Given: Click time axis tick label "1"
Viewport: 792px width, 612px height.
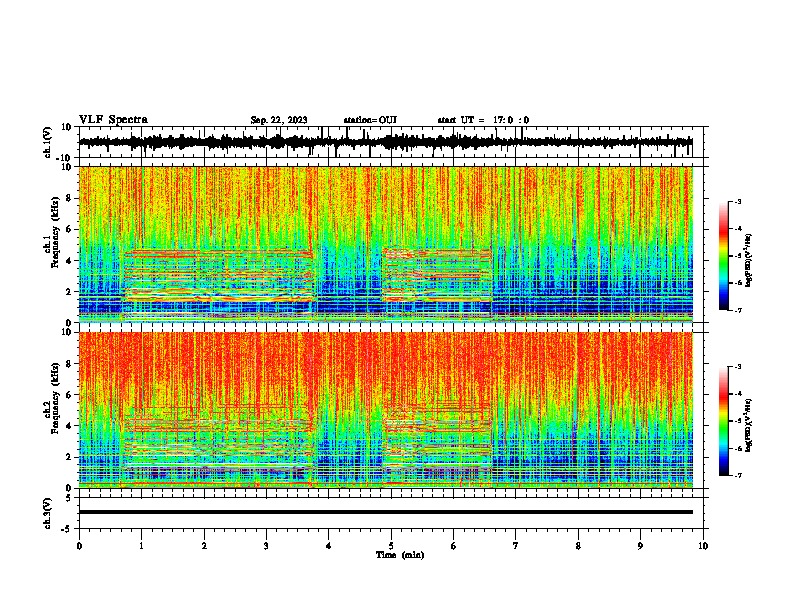Looking at the screenshot, I should click(141, 546).
